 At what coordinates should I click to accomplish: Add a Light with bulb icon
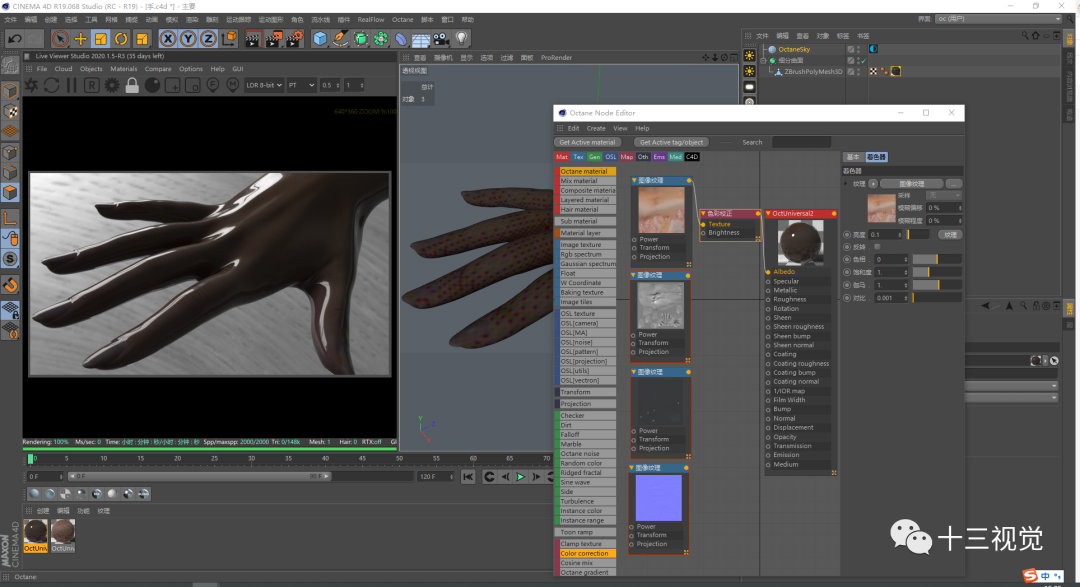tap(461, 39)
